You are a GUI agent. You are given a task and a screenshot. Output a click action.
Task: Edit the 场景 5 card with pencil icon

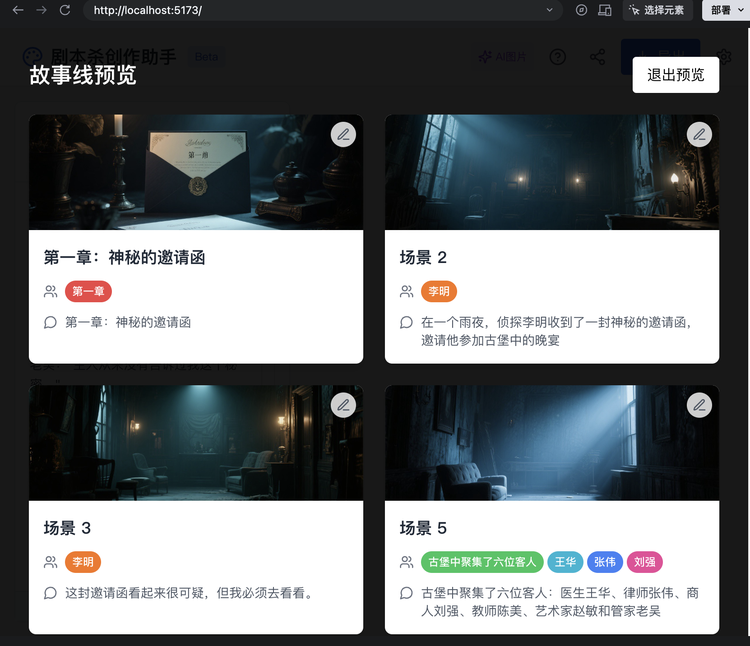[699, 405]
